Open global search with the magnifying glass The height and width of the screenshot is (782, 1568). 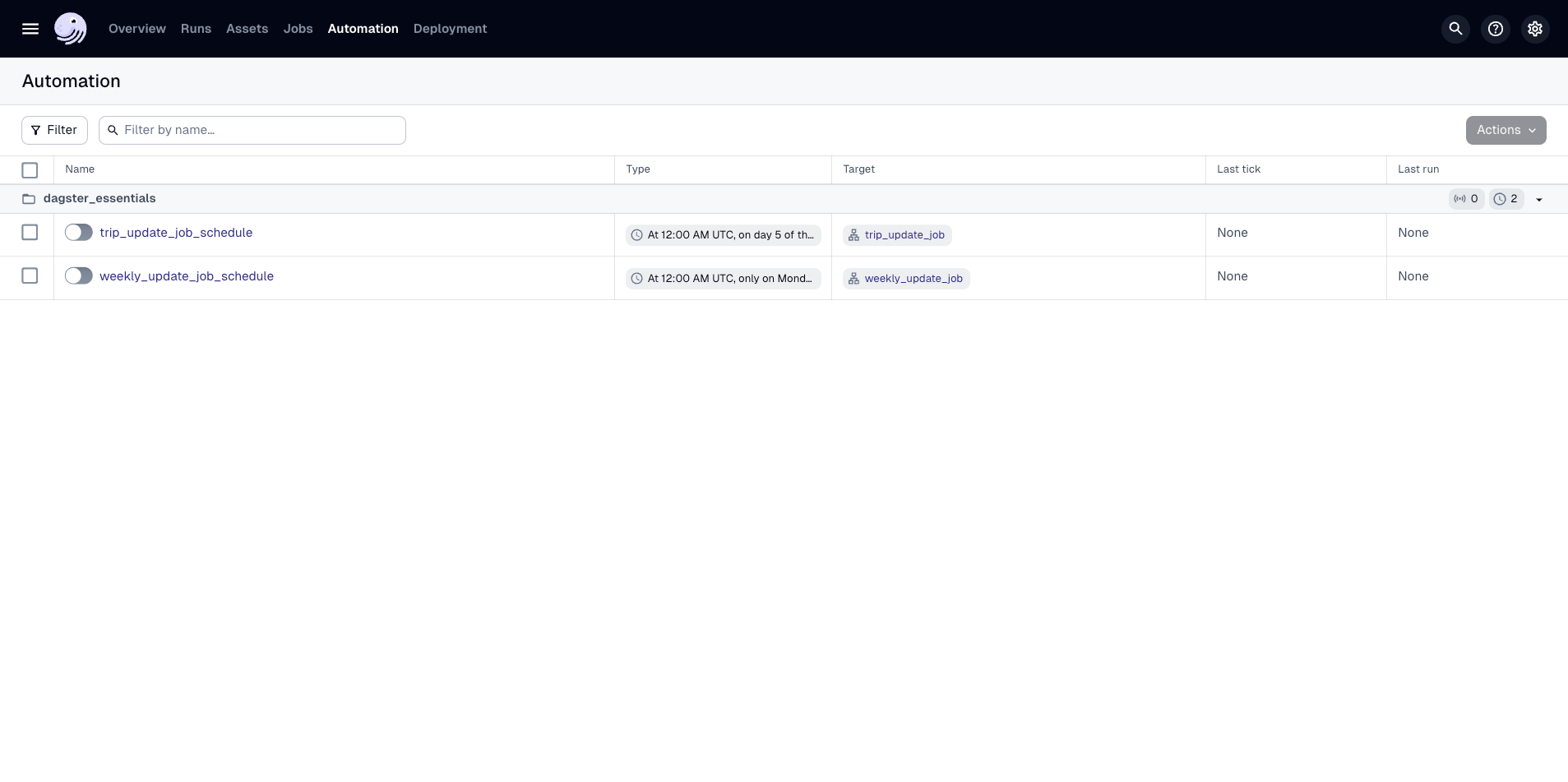[x=1454, y=28]
